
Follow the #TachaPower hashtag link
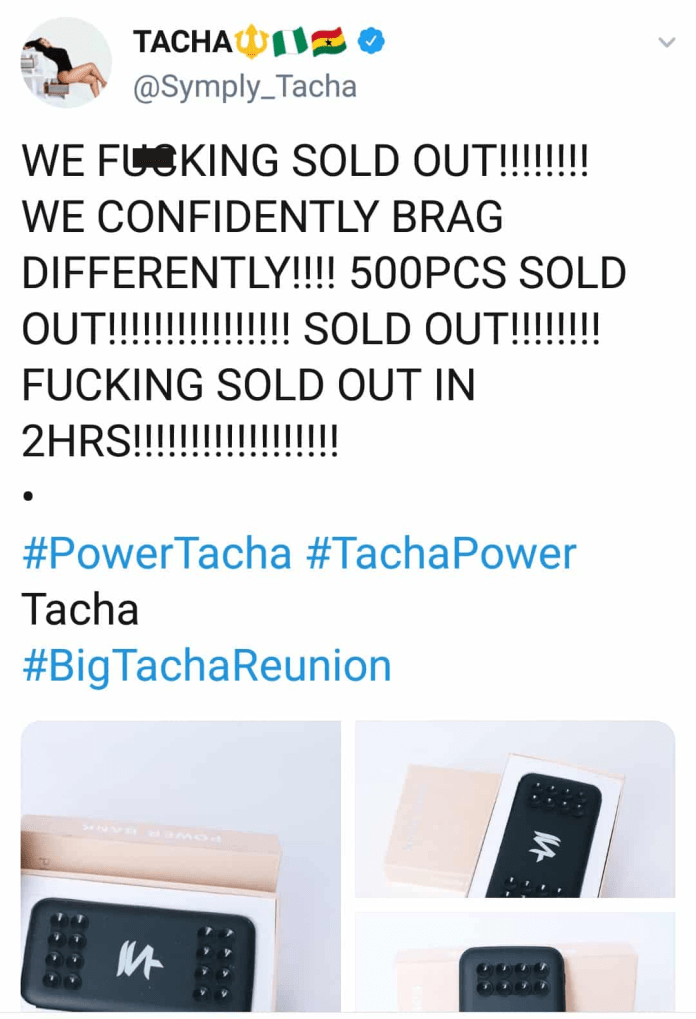click(x=441, y=553)
